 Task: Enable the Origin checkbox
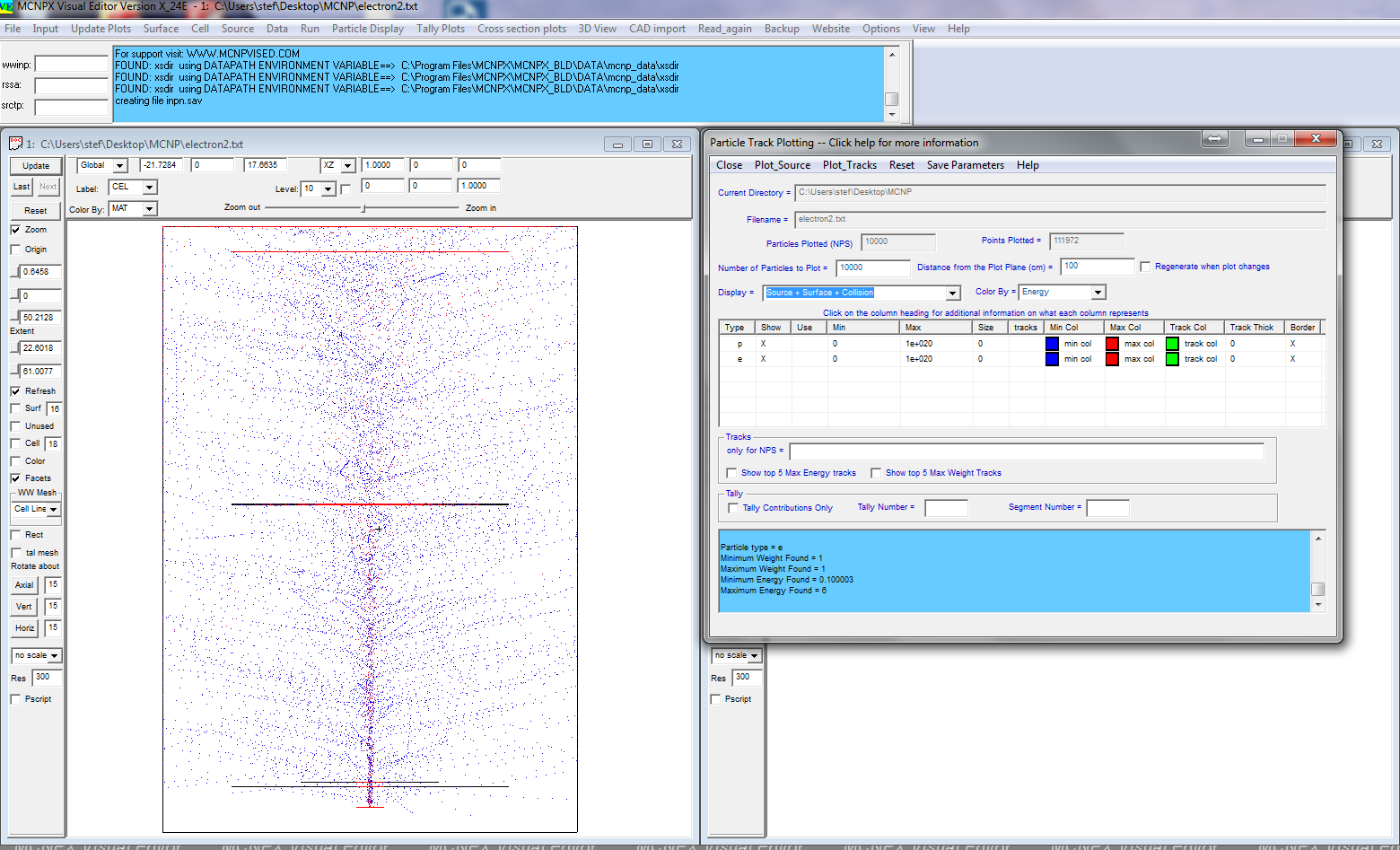coord(15,250)
